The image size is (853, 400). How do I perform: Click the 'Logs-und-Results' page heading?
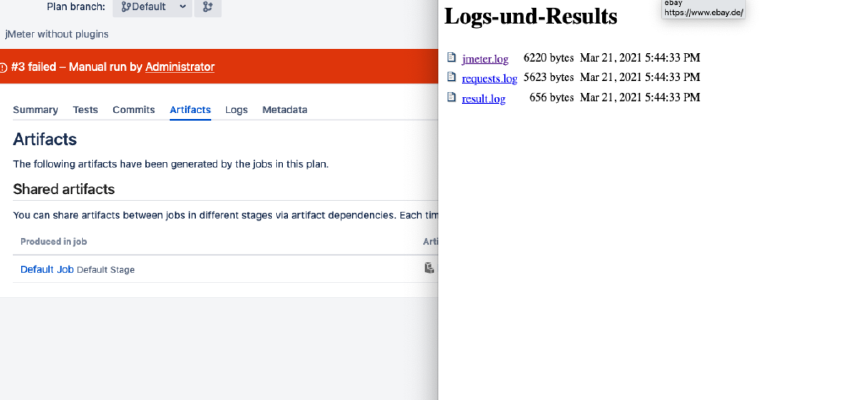(530, 16)
